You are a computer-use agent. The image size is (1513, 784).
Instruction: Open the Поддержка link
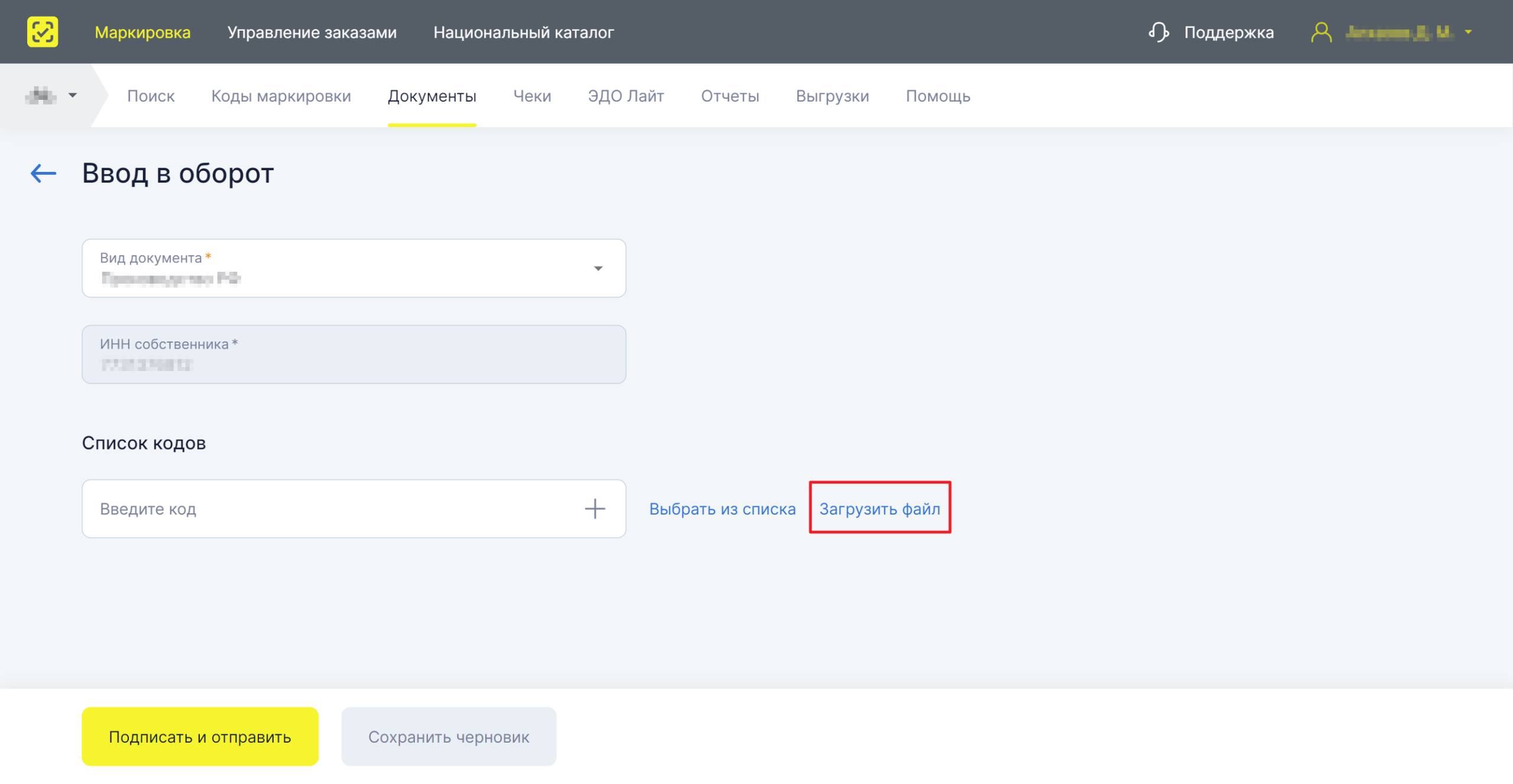click(1229, 32)
